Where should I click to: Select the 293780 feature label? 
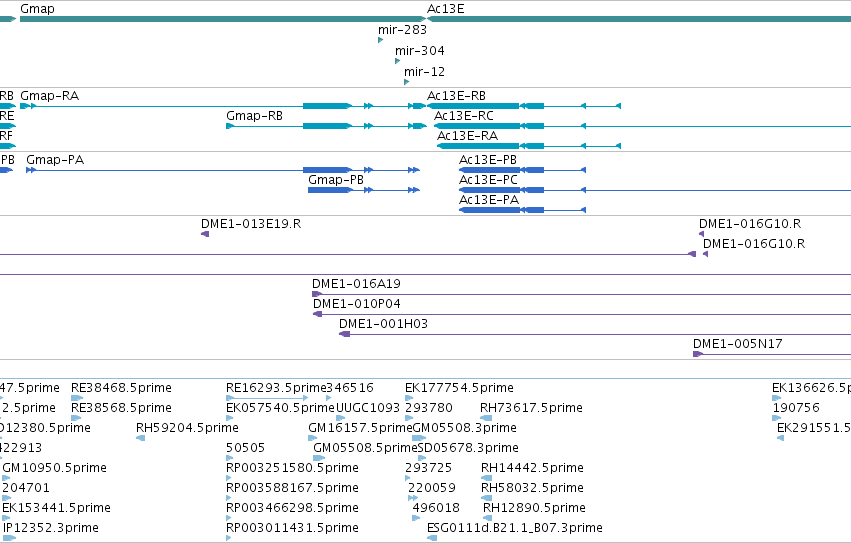(x=429, y=408)
